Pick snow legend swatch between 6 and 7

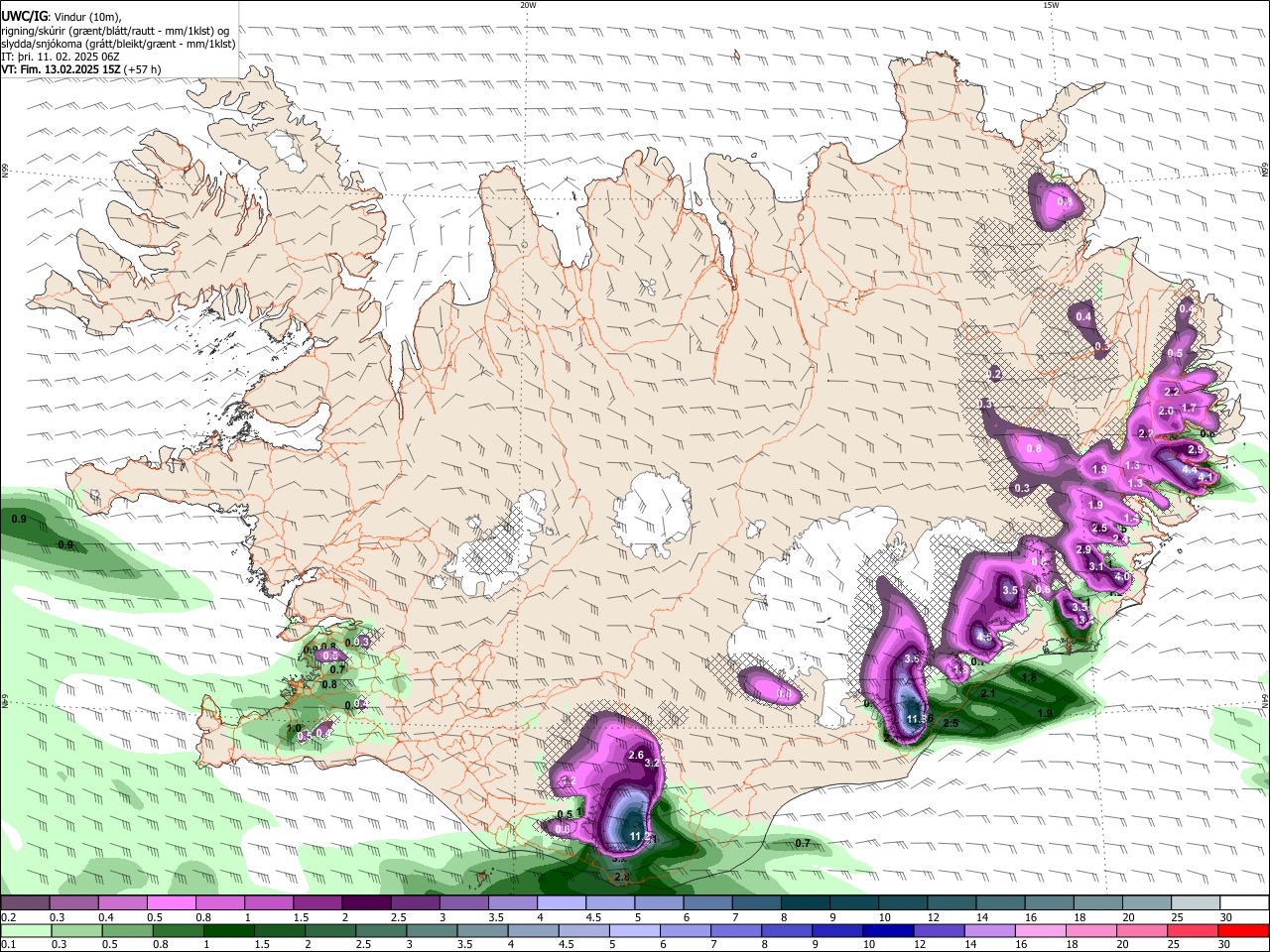coord(708,903)
